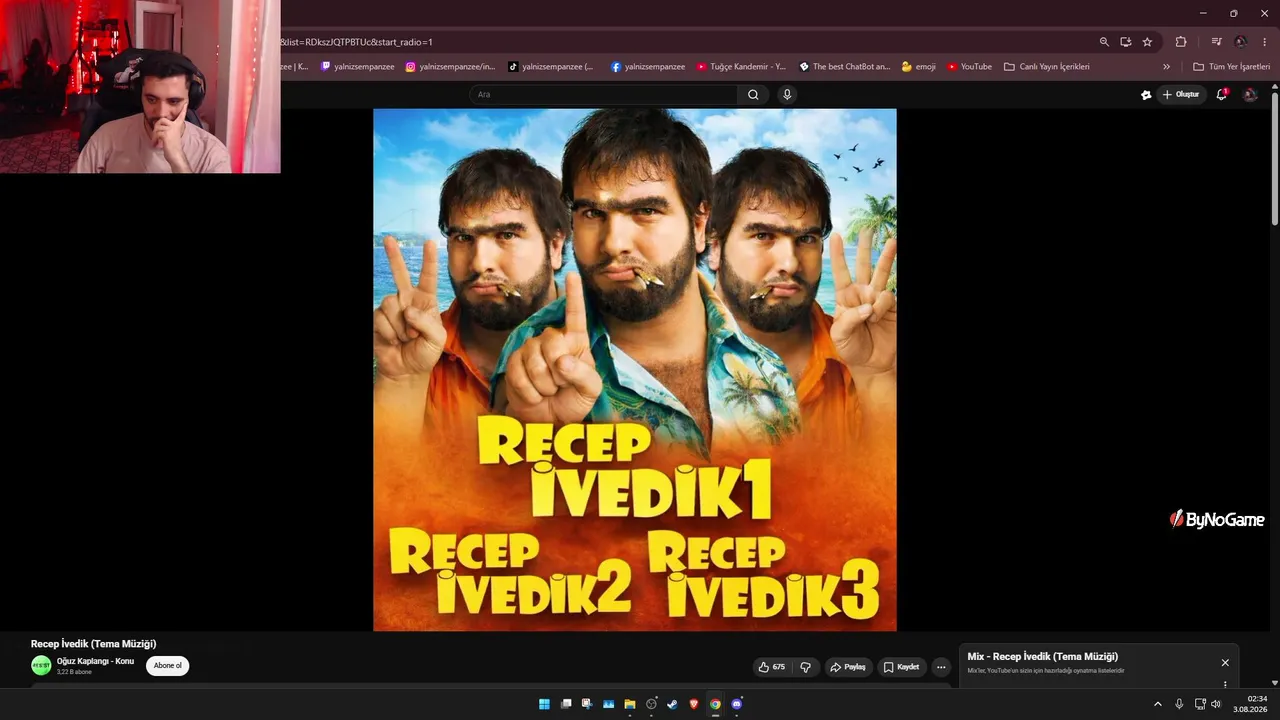Open The best ChatBot bookmark
Image resolution: width=1280 pixels, height=720 pixels.
tap(845, 67)
